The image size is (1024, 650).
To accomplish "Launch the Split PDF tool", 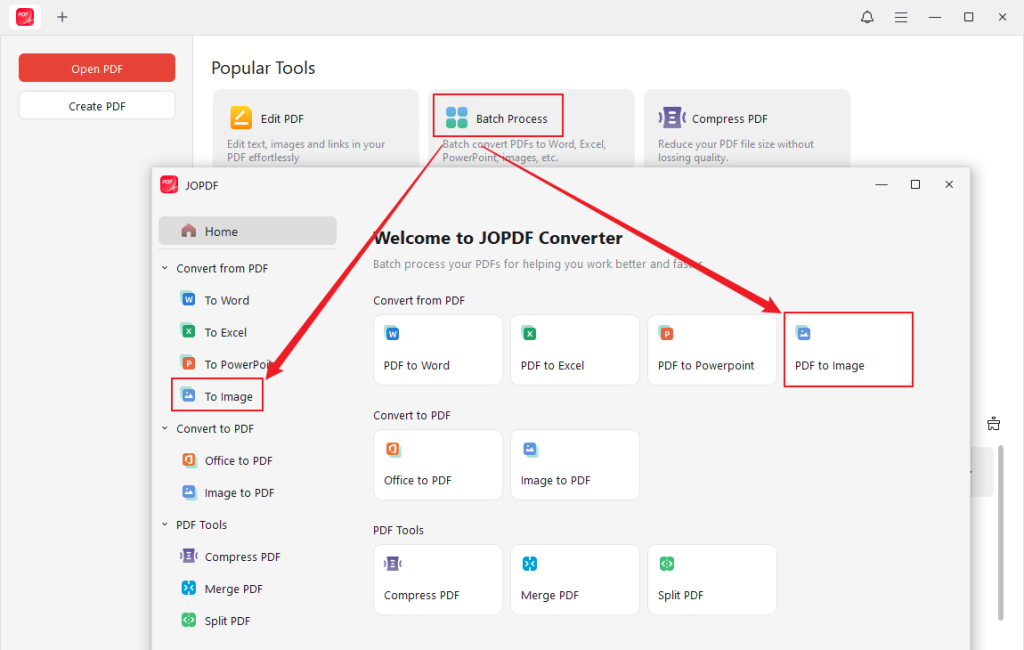I will tap(711, 579).
